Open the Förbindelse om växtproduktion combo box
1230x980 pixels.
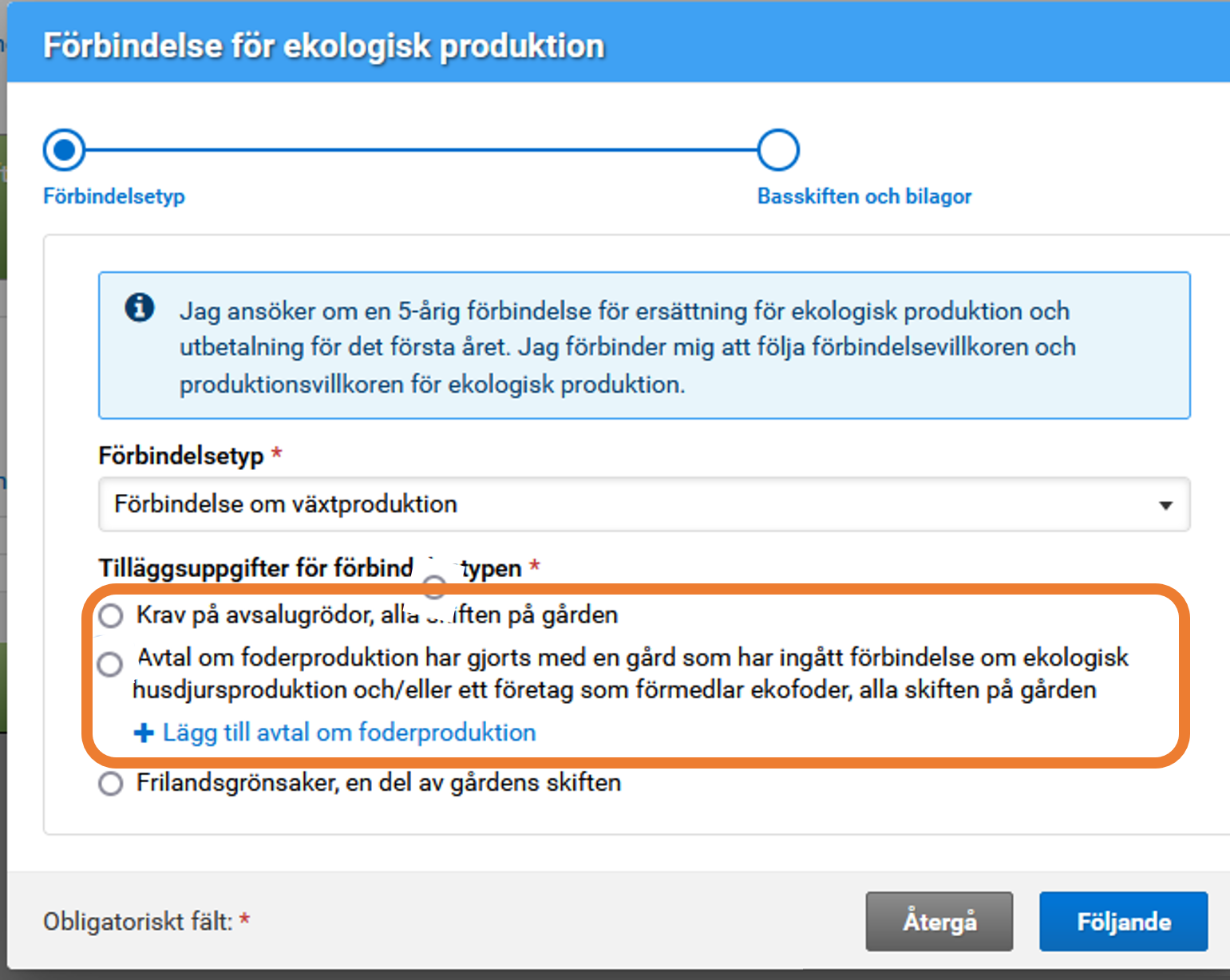[639, 504]
